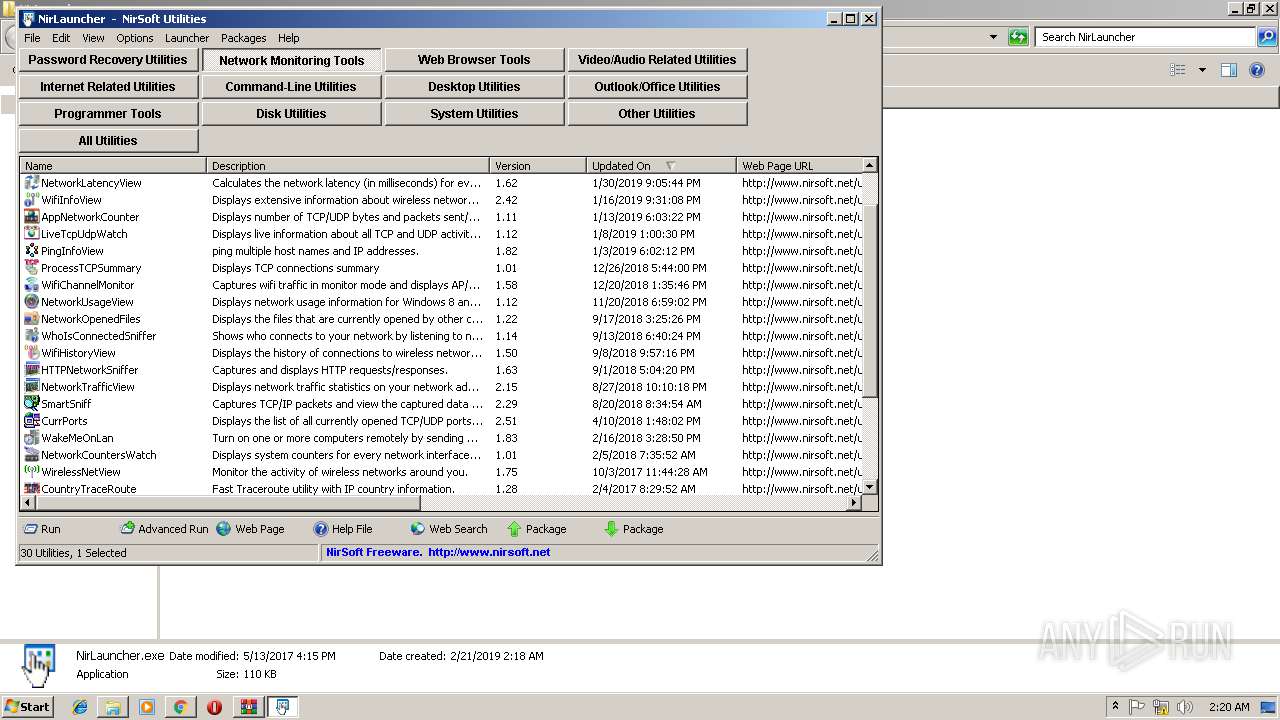This screenshot has height=720, width=1280.
Task: Select the SmartSniff utility icon
Action: tap(32, 404)
